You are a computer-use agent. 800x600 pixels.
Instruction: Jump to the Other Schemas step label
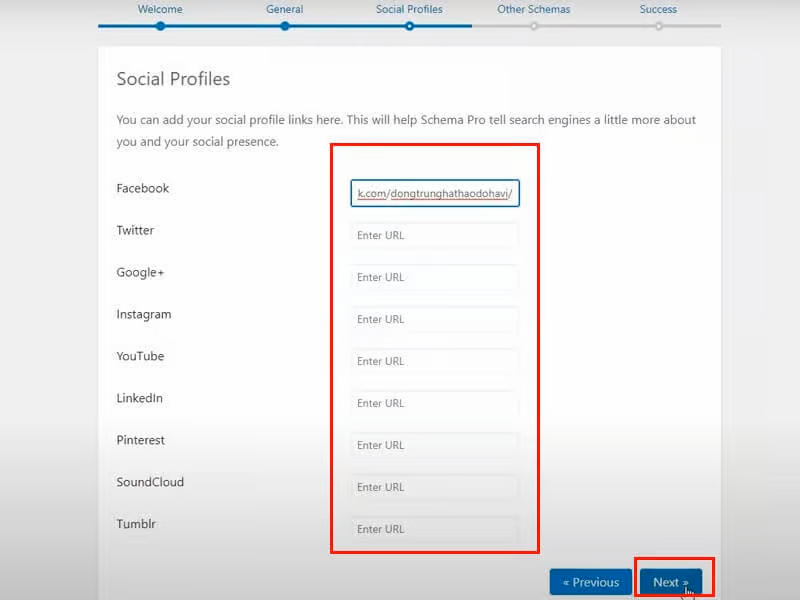(534, 9)
